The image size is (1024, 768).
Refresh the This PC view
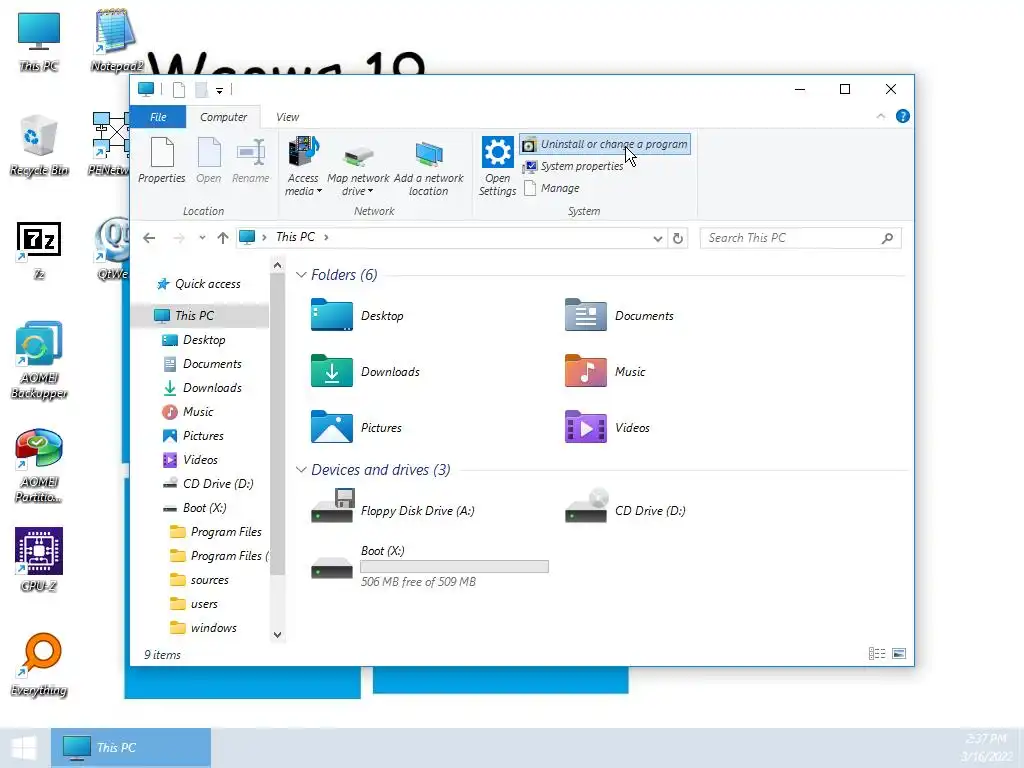point(678,238)
